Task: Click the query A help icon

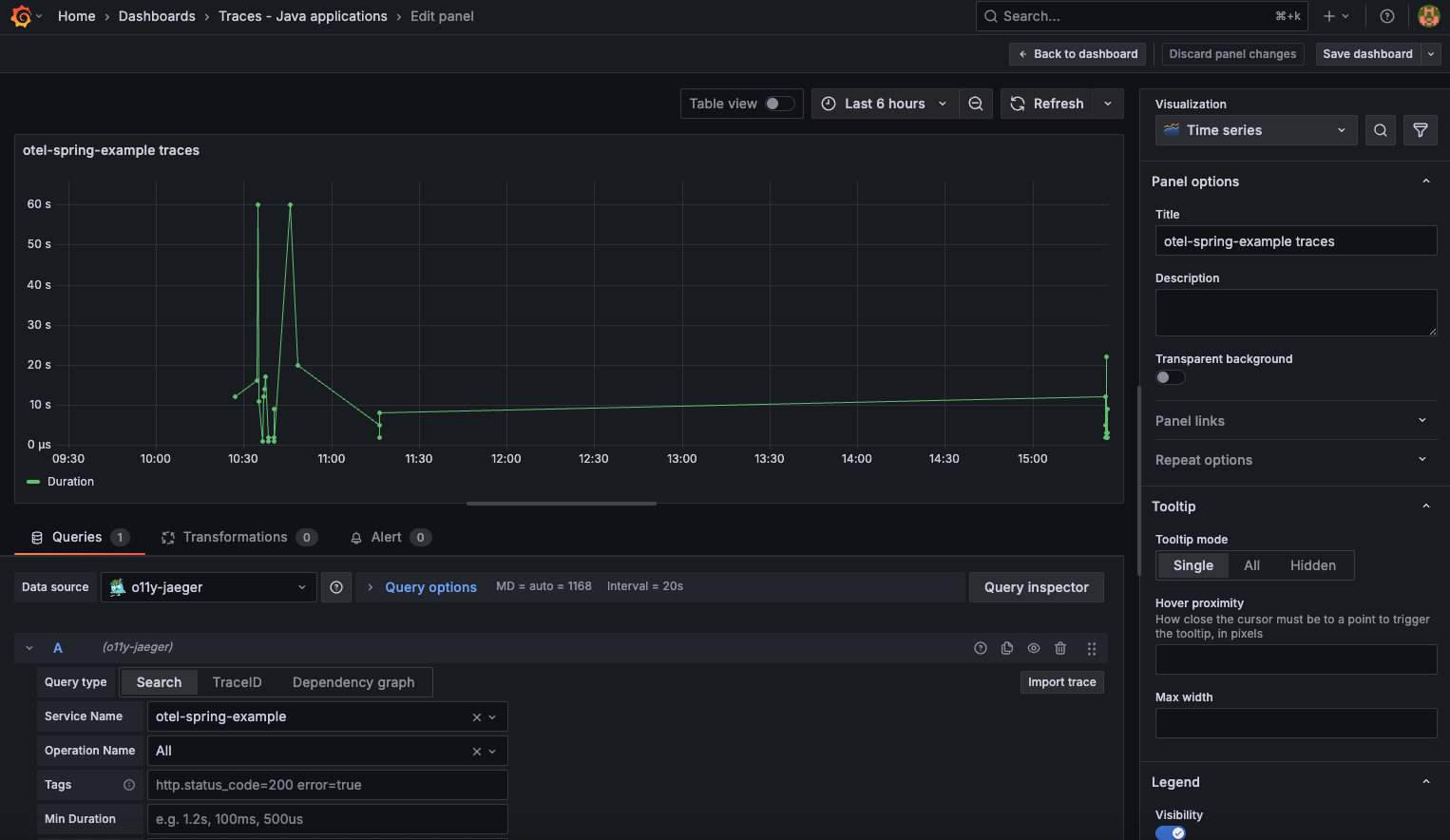Action: click(981, 648)
